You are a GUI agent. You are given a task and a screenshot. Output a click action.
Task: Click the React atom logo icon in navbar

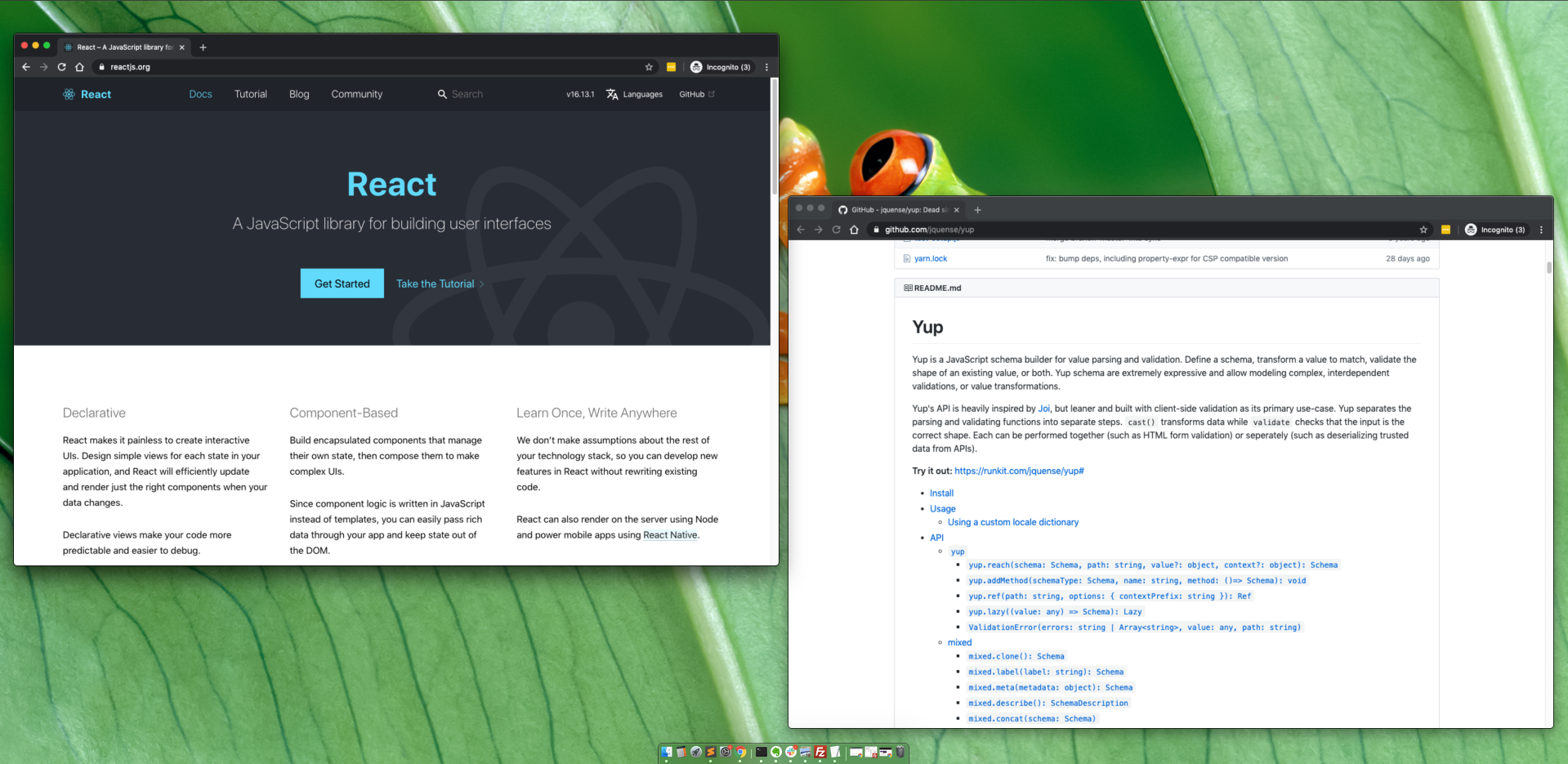tap(69, 94)
